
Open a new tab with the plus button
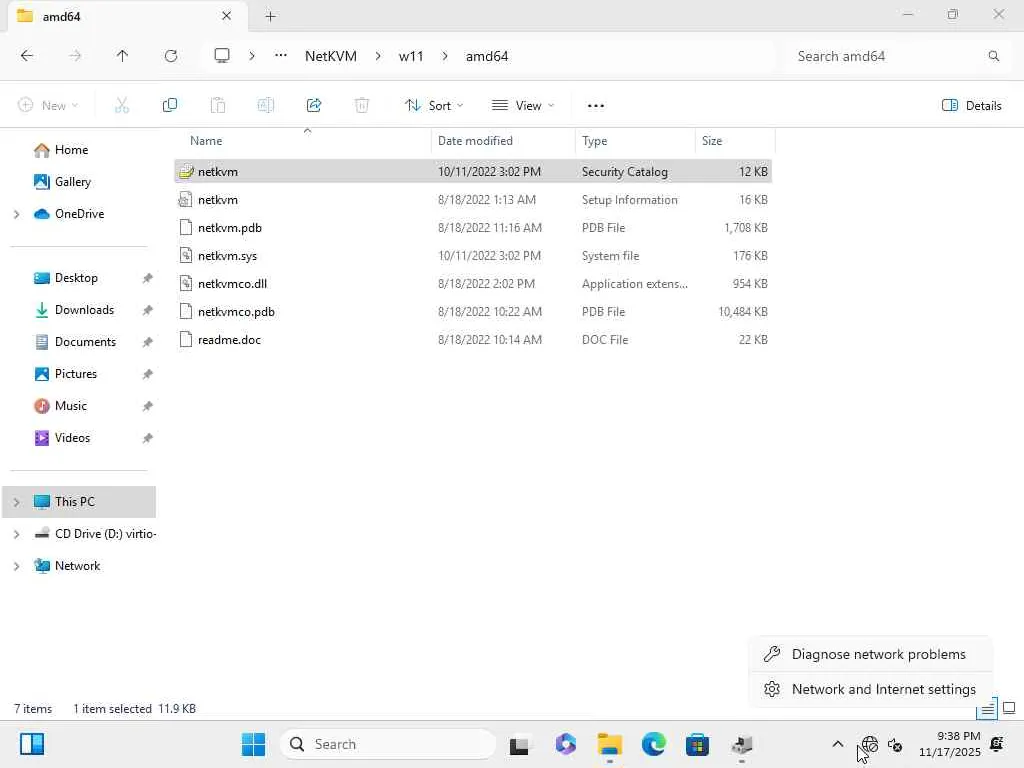point(270,16)
